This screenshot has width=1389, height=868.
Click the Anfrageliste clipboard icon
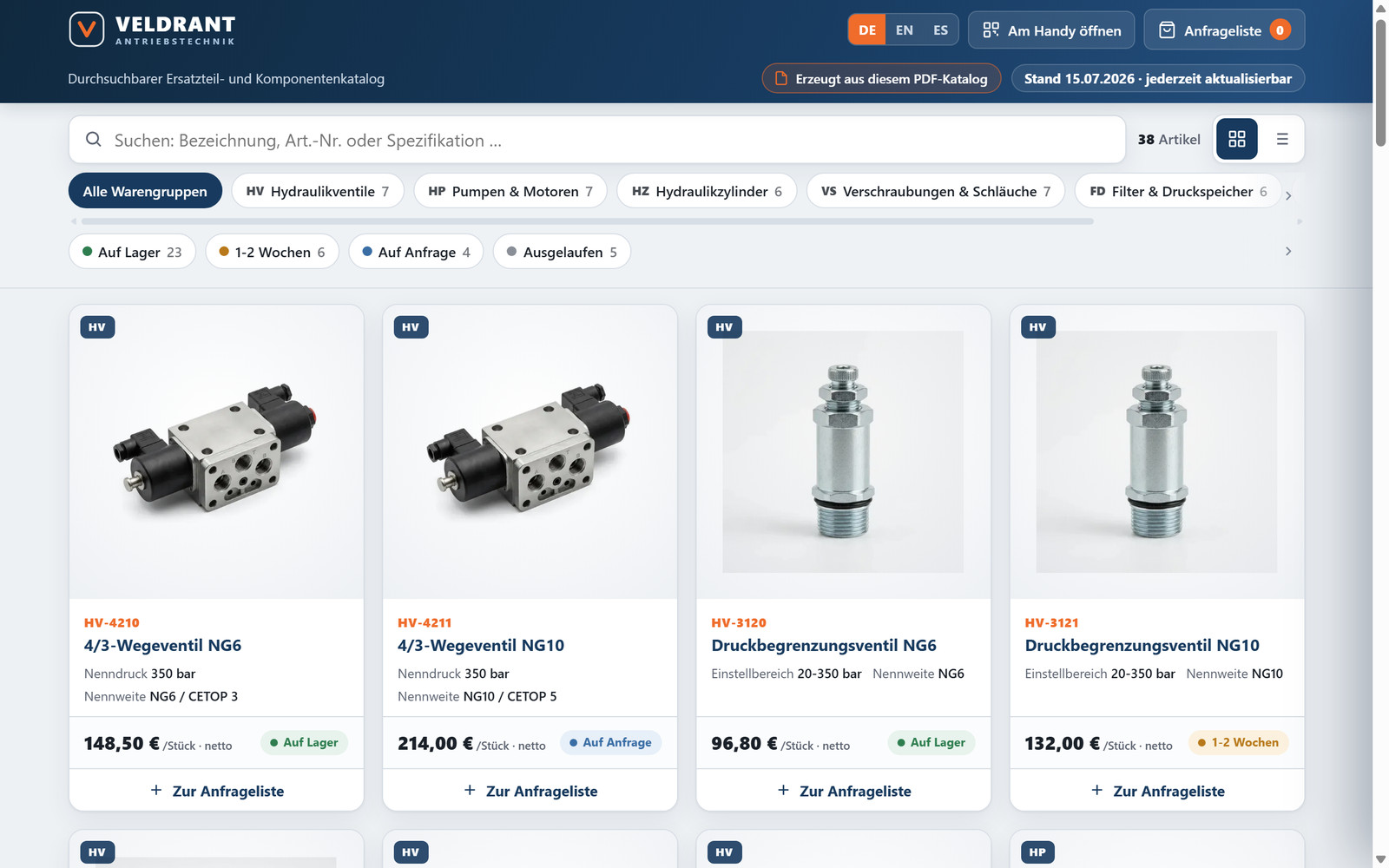(x=1167, y=30)
